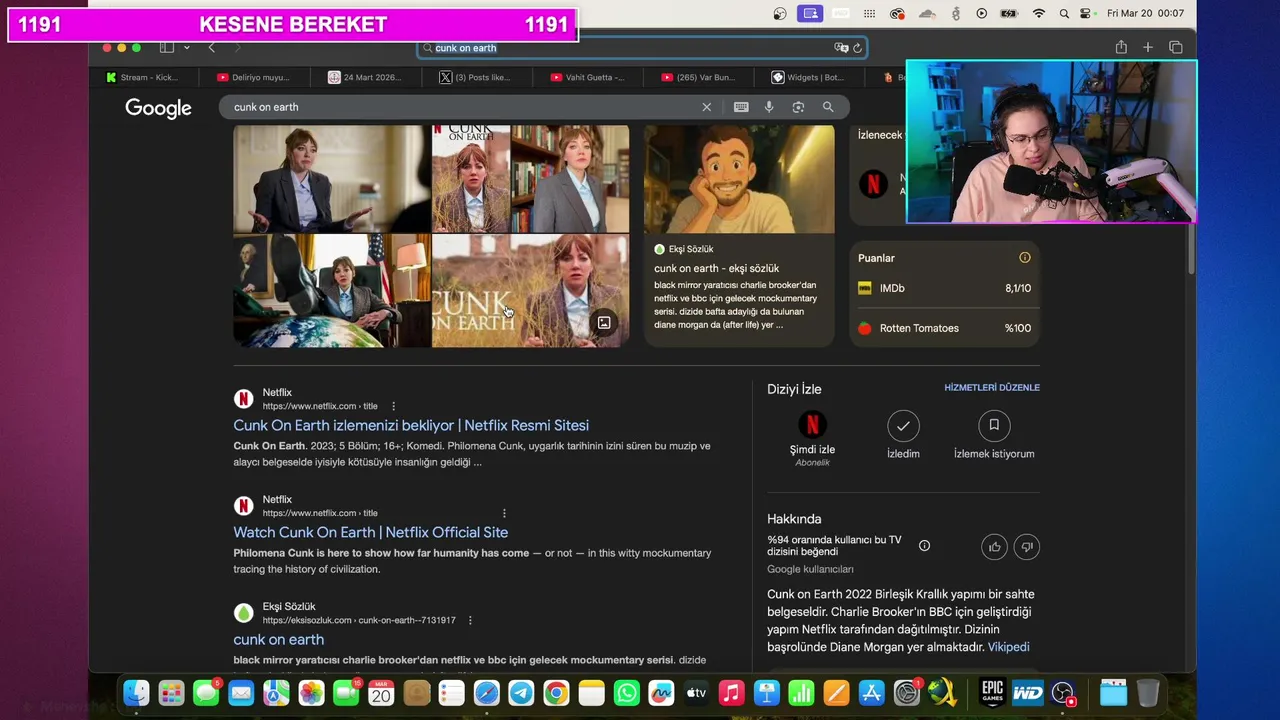Open the Deliriyo muyu favorite
The height and width of the screenshot is (720, 1280).
(x=253, y=77)
